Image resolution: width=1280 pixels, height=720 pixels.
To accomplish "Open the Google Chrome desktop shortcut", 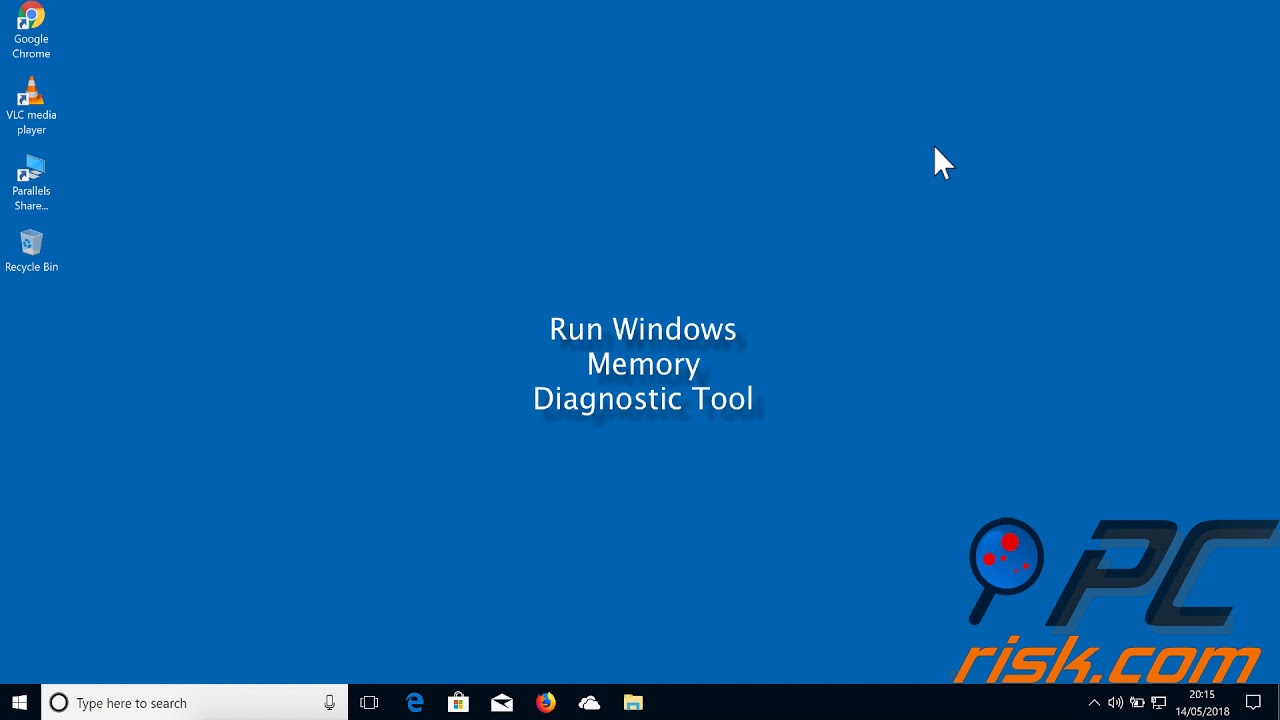I will (31, 32).
